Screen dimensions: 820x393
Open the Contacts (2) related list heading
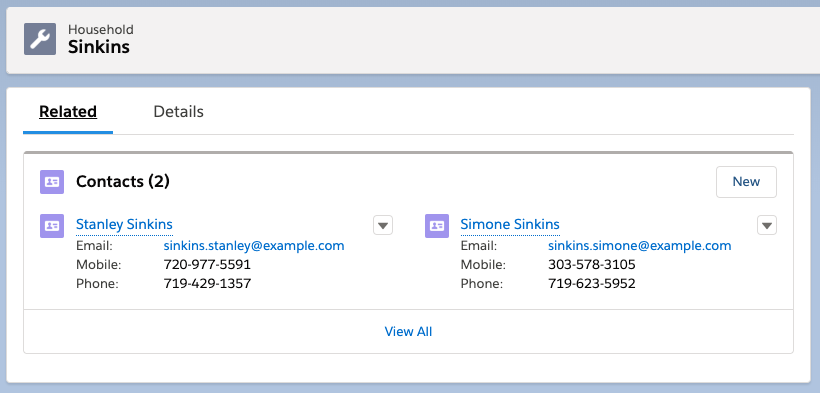coord(123,182)
